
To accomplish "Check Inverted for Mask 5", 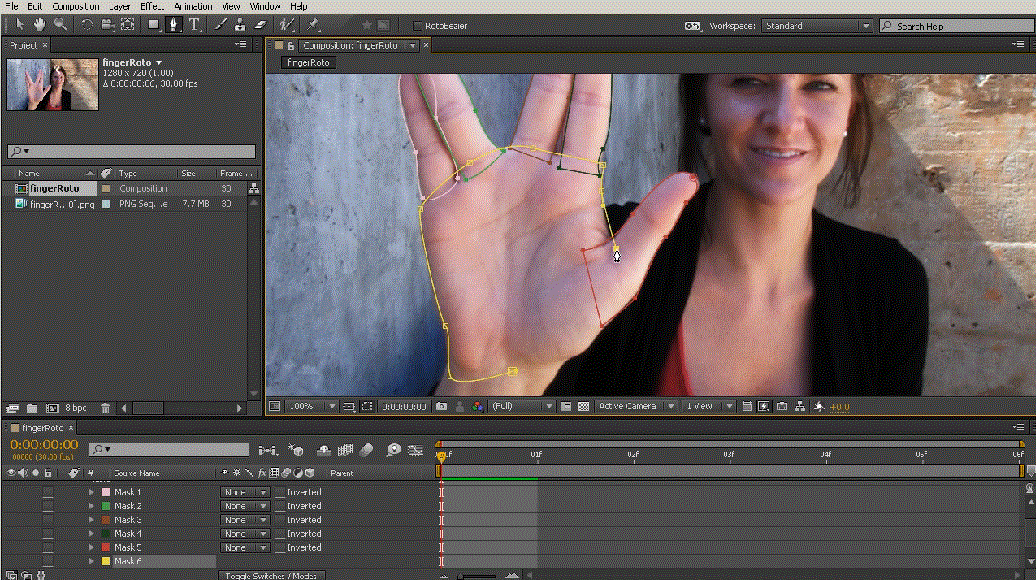I will click(x=280, y=548).
